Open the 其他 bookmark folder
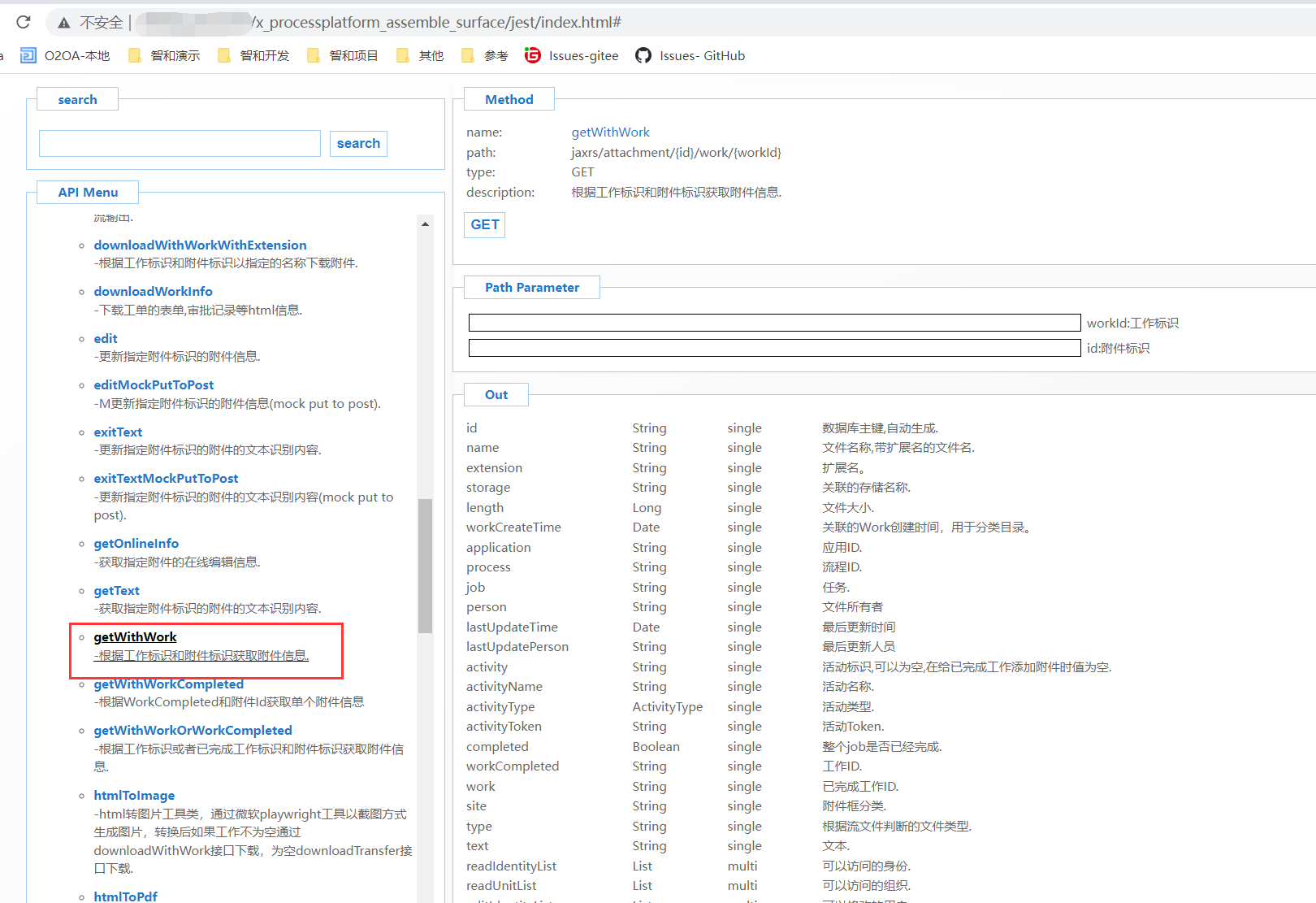The height and width of the screenshot is (903, 1316). tap(421, 55)
